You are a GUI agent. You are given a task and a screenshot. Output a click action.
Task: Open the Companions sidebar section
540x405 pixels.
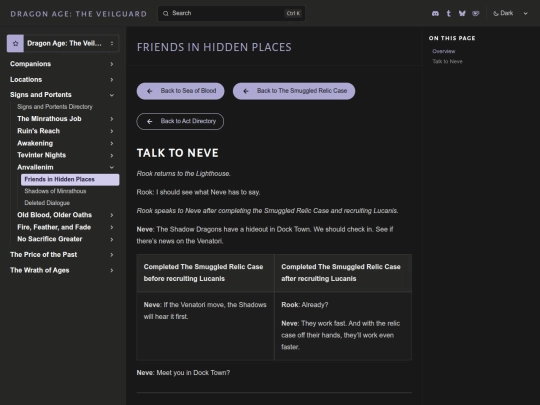coord(30,64)
